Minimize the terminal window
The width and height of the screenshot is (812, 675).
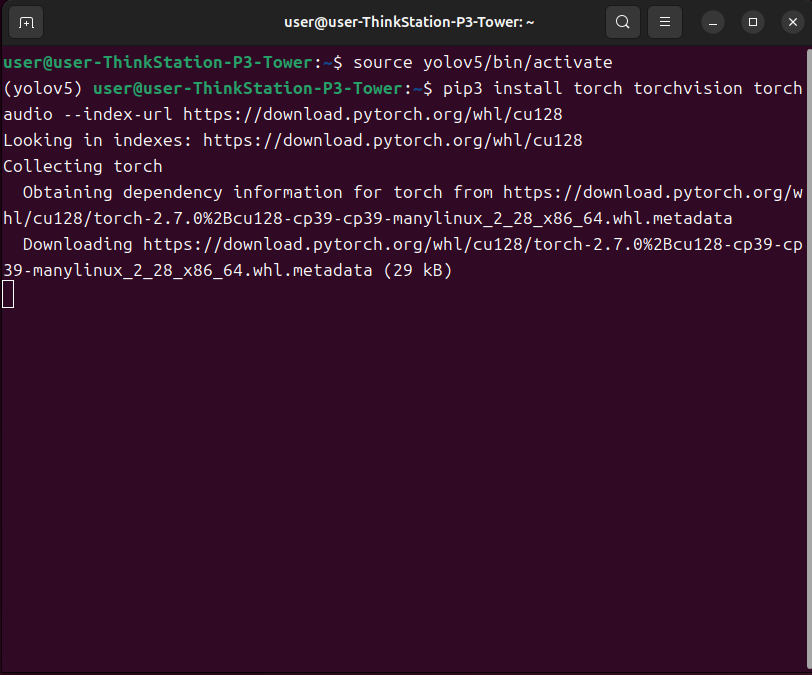pyautogui.click(x=713, y=22)
